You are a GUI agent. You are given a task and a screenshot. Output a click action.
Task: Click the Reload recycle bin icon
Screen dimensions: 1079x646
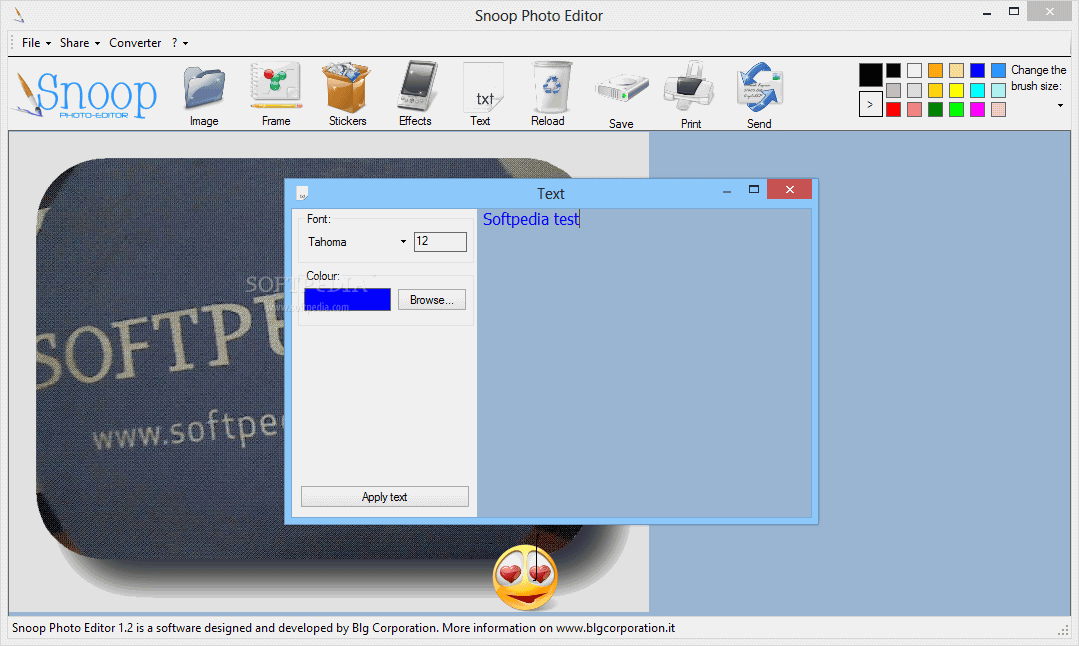click(551, 87)
